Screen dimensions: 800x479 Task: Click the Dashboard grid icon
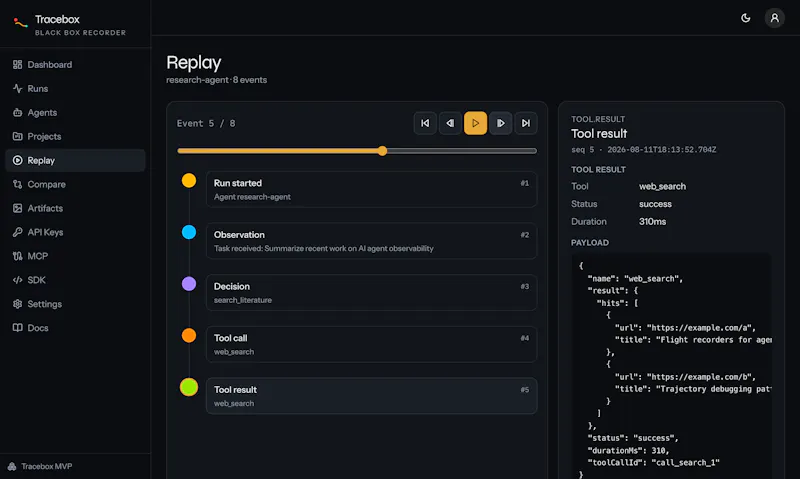pyautogui.click(x=17, y=64)
